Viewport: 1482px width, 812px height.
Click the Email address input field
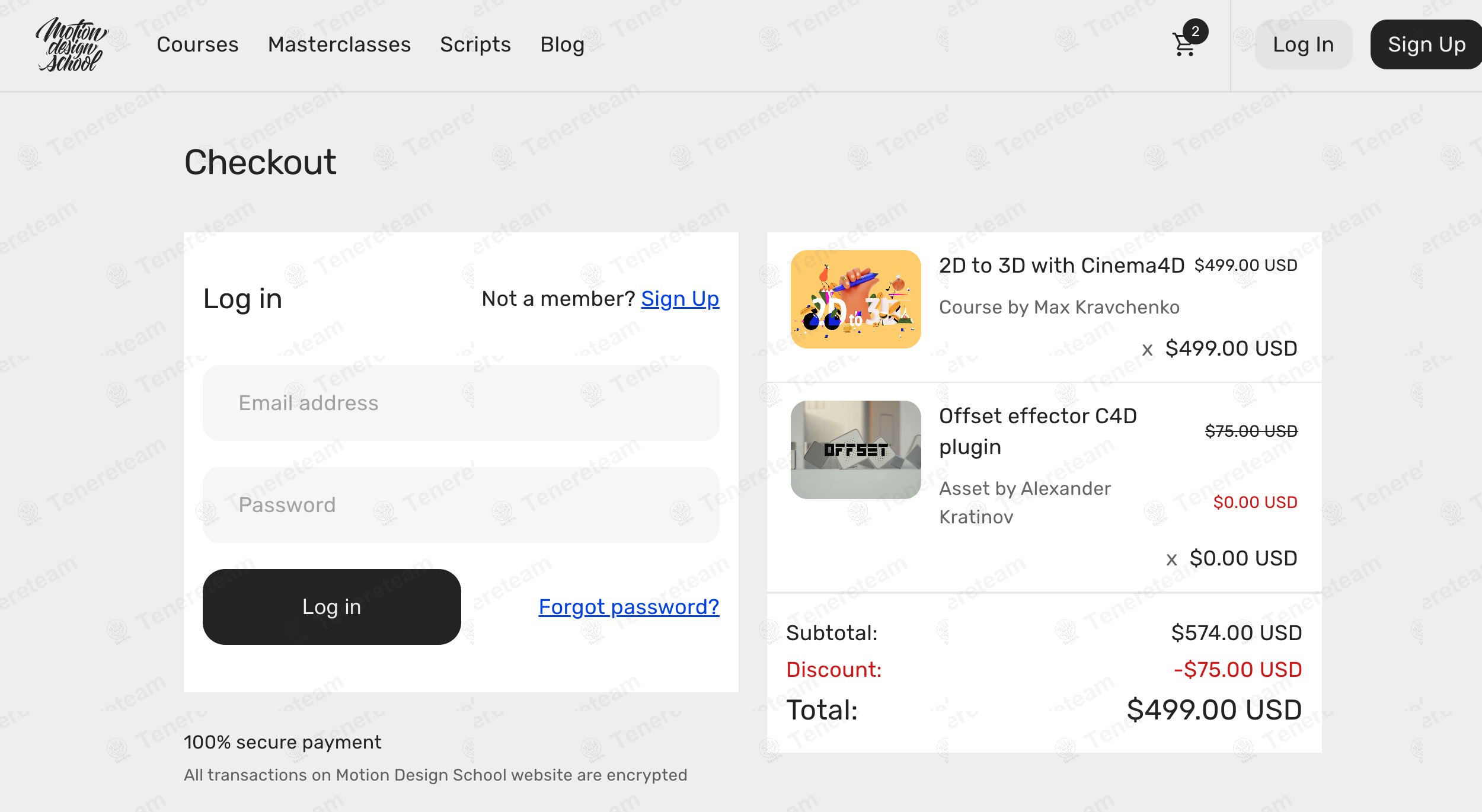click(x=462, y=403)
